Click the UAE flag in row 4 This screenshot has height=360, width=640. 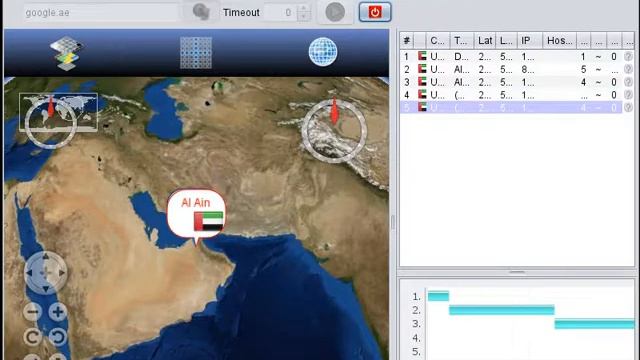coord(422,94)
